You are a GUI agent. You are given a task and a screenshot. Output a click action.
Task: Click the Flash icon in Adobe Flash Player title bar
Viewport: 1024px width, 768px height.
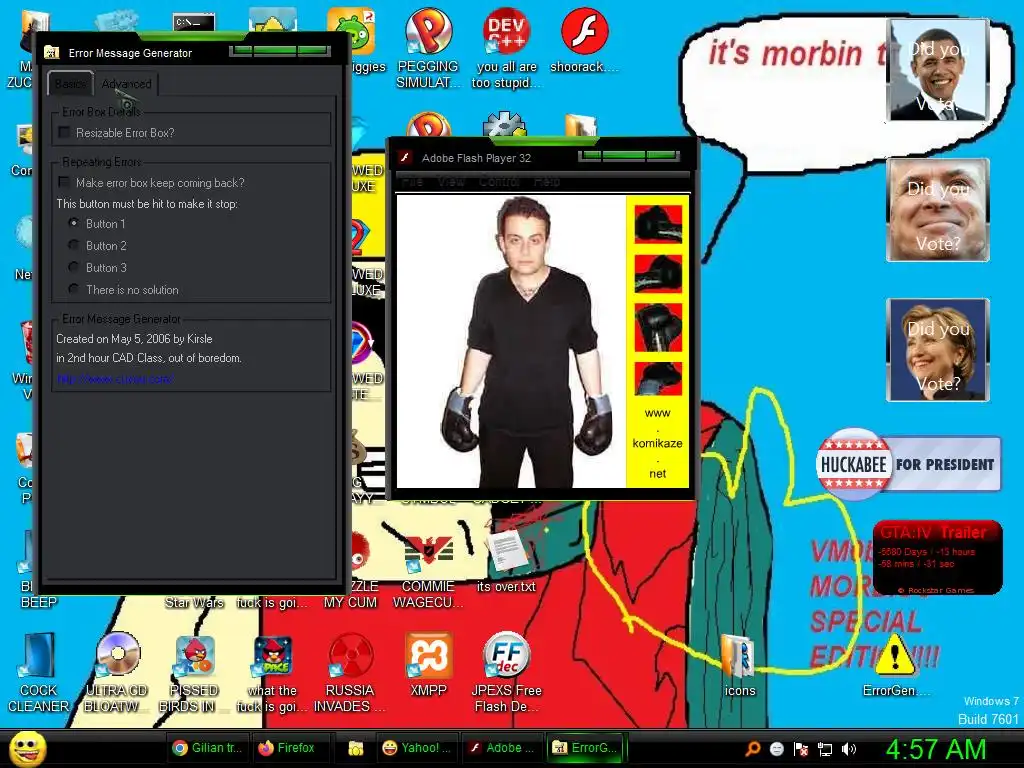point(406,157)
